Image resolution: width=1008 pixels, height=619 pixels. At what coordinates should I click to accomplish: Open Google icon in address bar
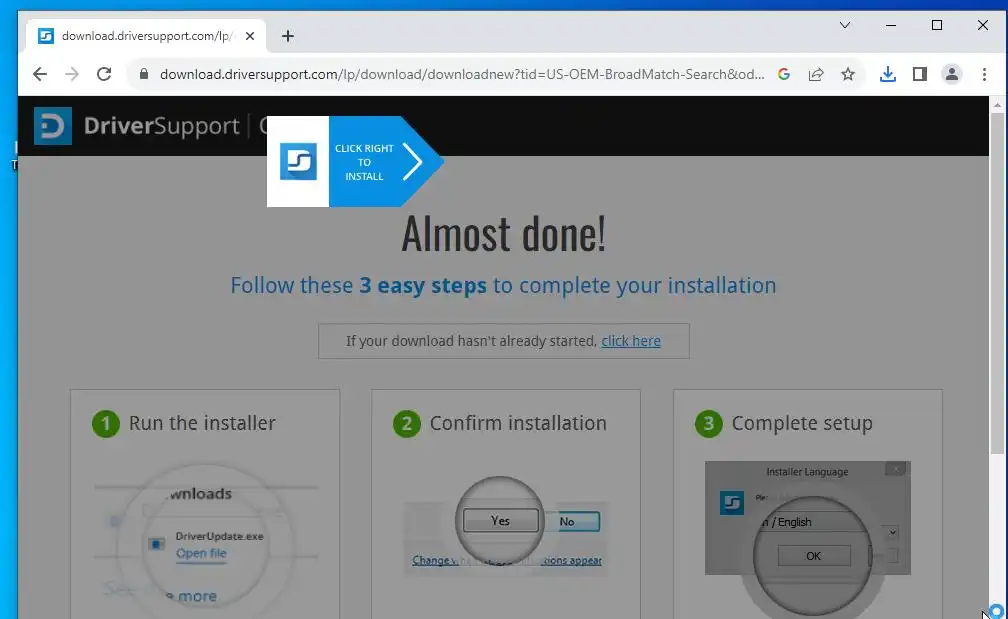coord(784,74)
